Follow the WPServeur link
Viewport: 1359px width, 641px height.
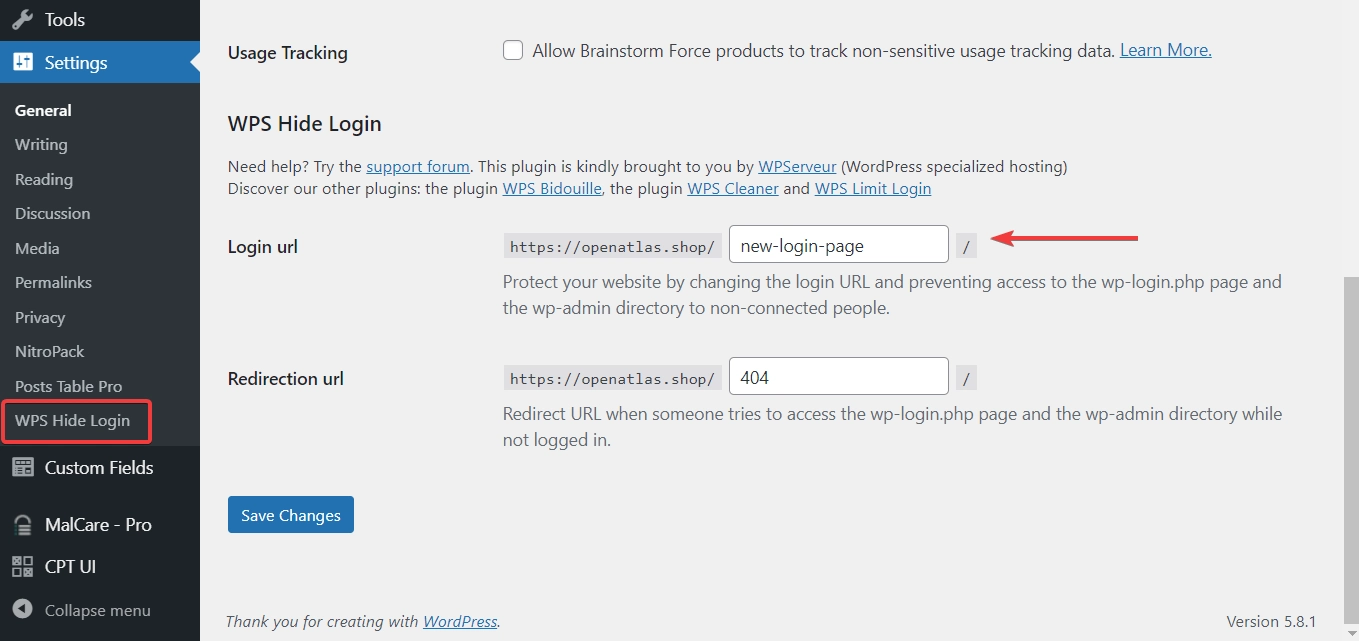797,166
